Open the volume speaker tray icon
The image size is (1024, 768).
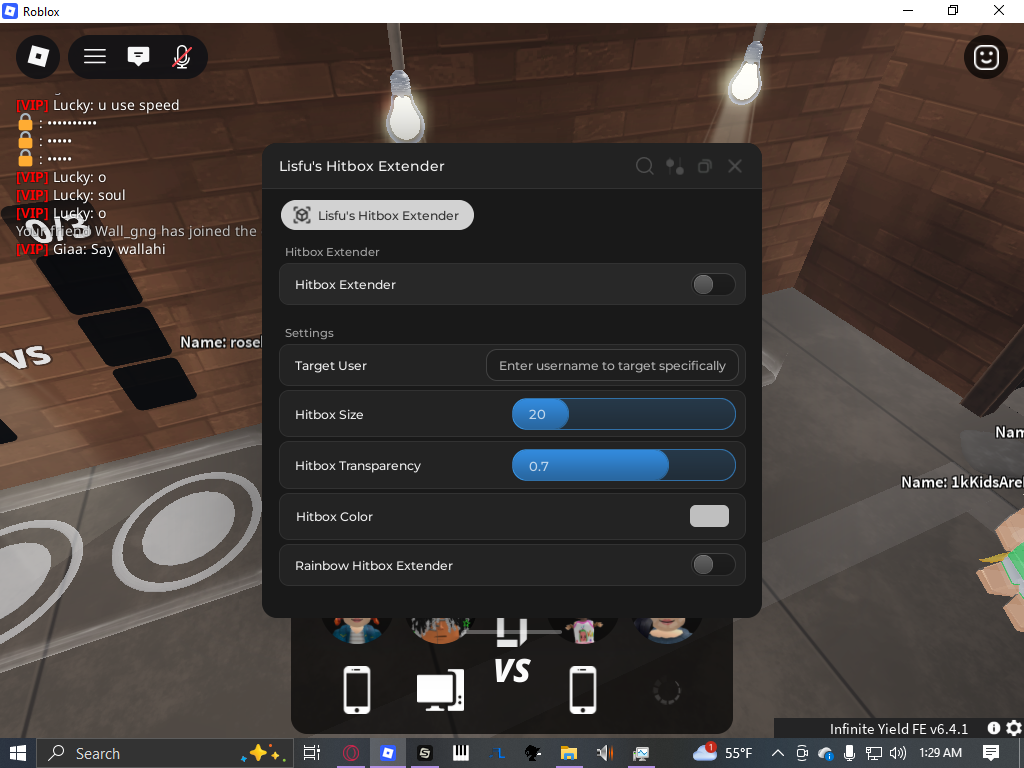click(x=898, y=753)
